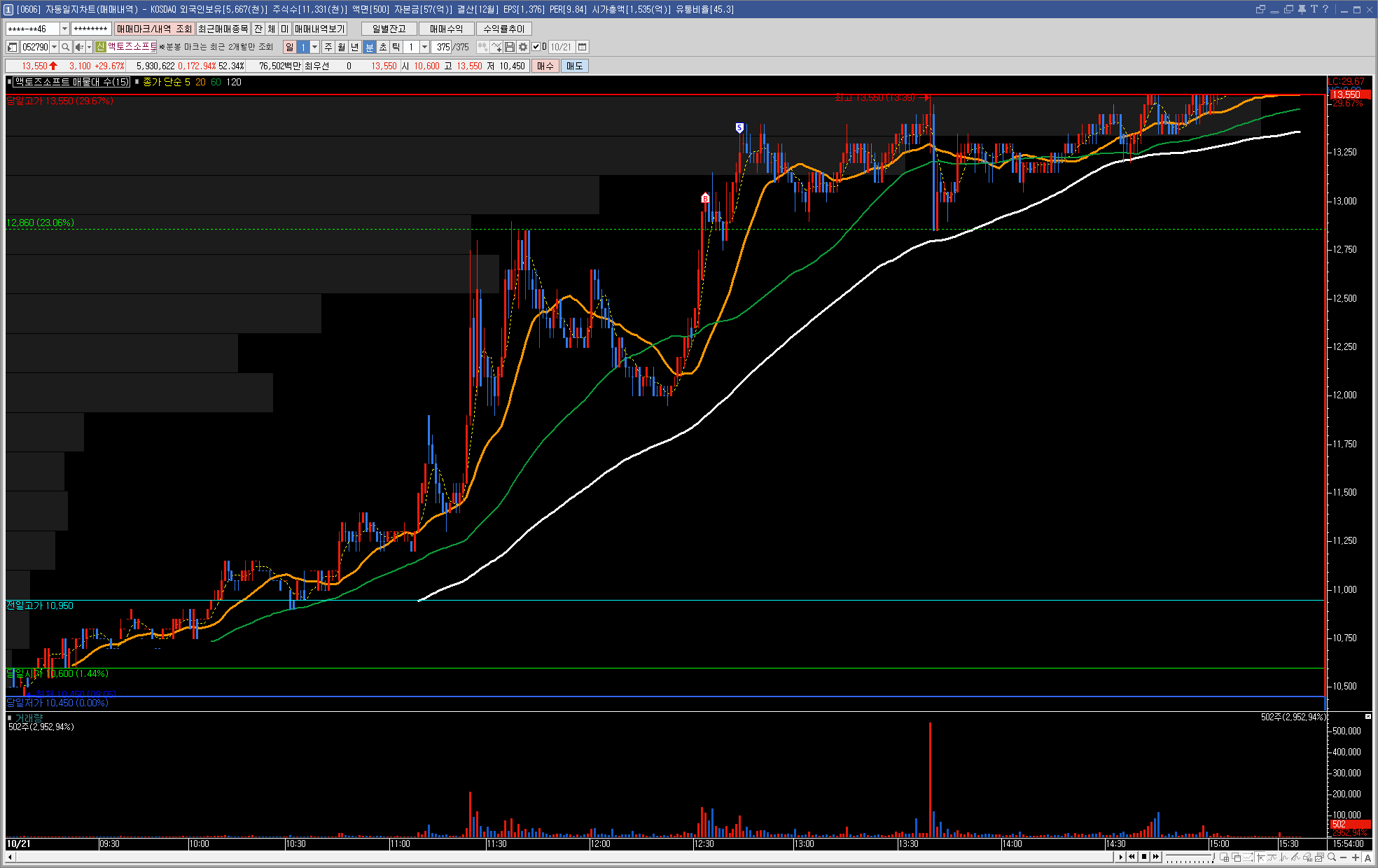The width and height of the screenshot is (1378, 868).
Task: Toggle the 일 daily period button
Action: pos(289,47)
